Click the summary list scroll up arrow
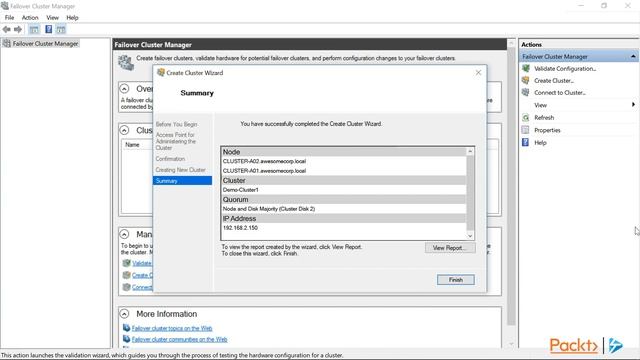This screenshot has width=640, height=360. (x=470, y=151)
